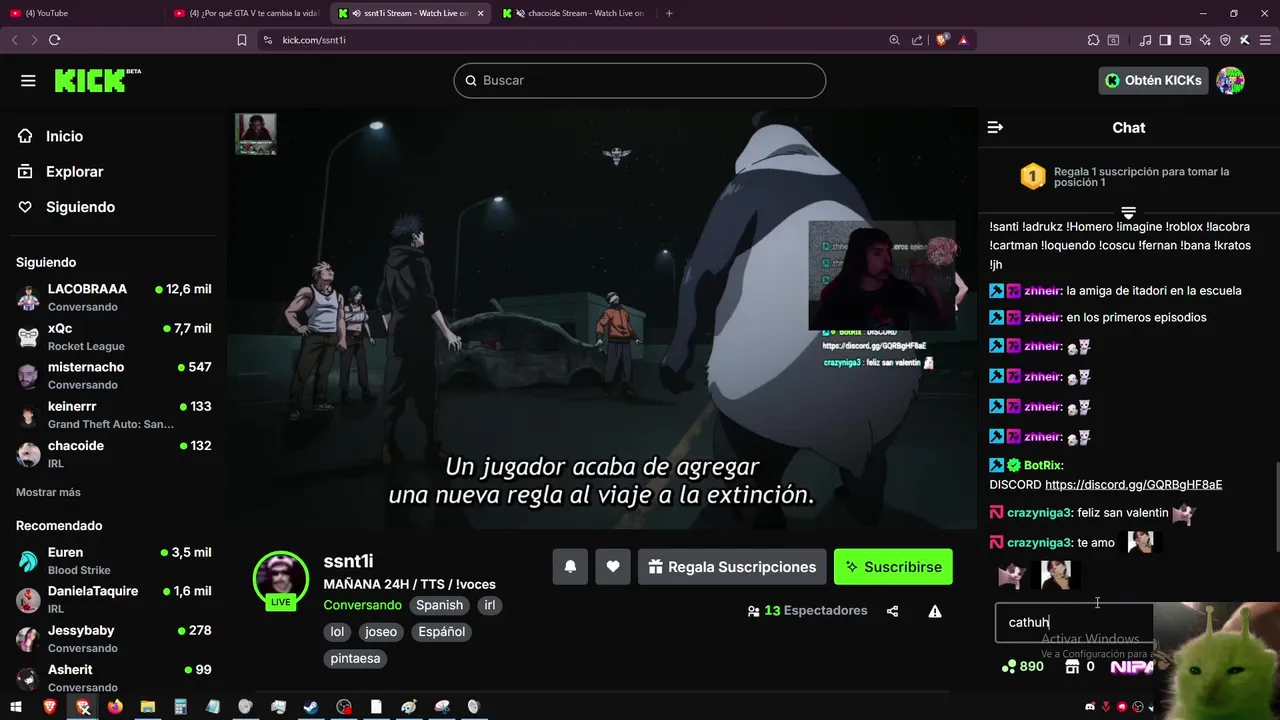This screenshot has height=720, width=1280.
Task: Click Regala Suscripciones button
Action: [732, 567]
